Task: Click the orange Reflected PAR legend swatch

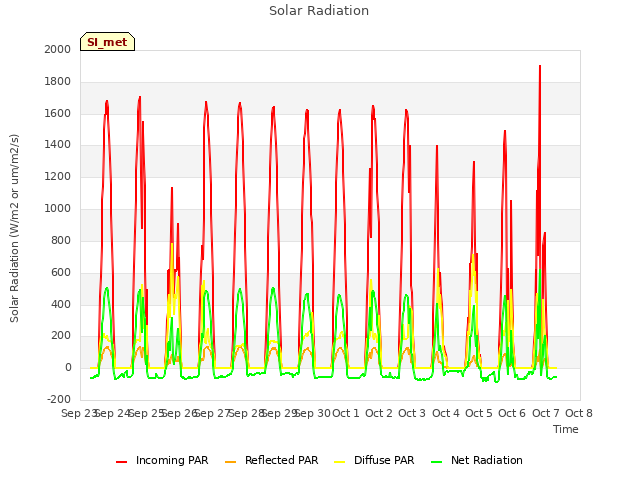Action: [x=230, y=462]
